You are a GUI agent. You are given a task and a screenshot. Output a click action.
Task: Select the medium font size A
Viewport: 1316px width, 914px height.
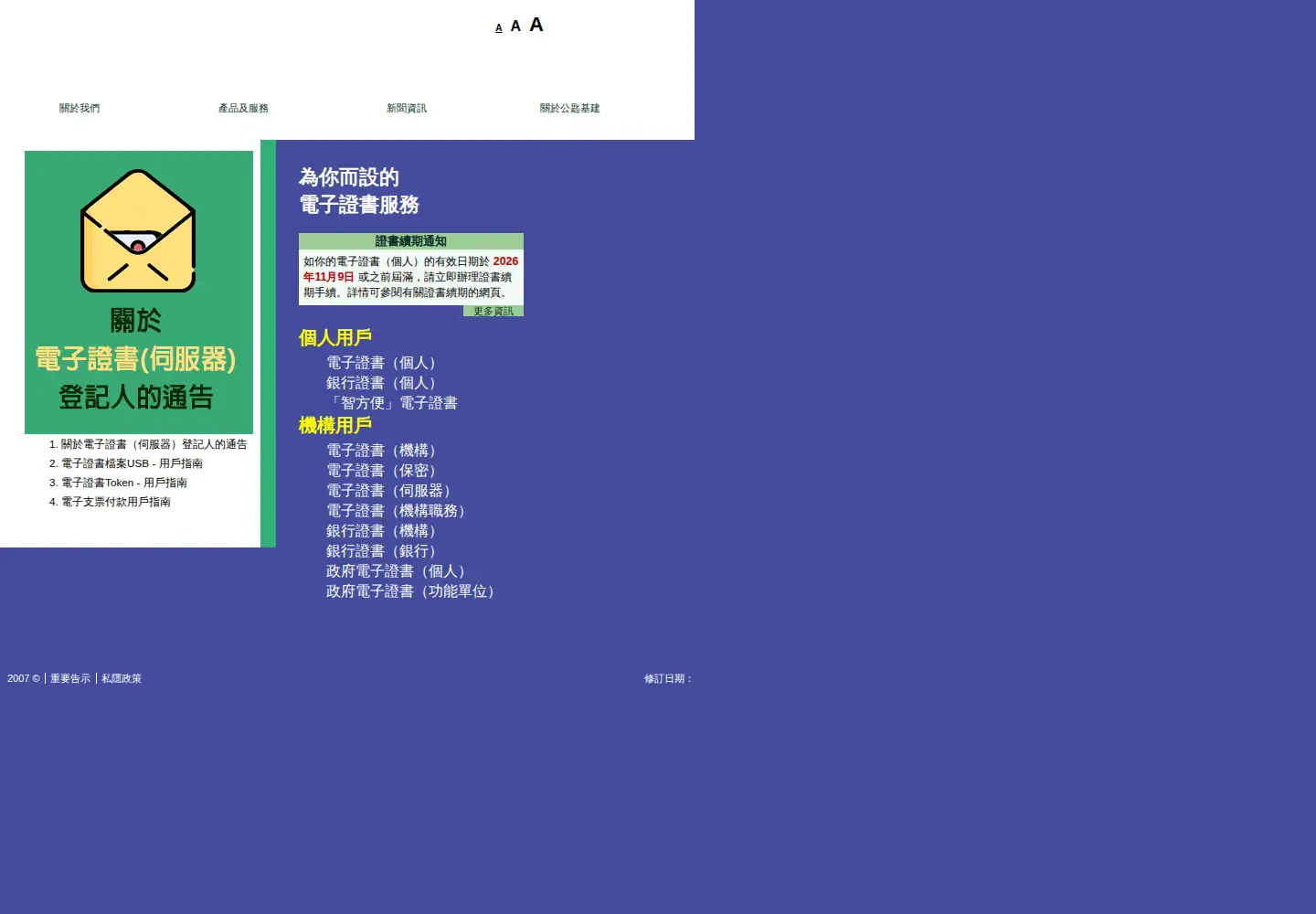pyautogui.click(x=515, y=27)
